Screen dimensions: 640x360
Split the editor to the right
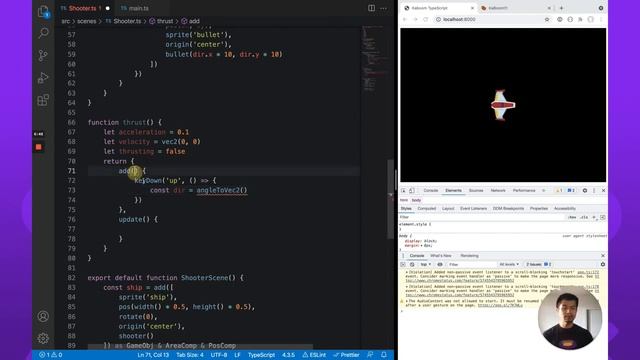[x=371, y=8]
